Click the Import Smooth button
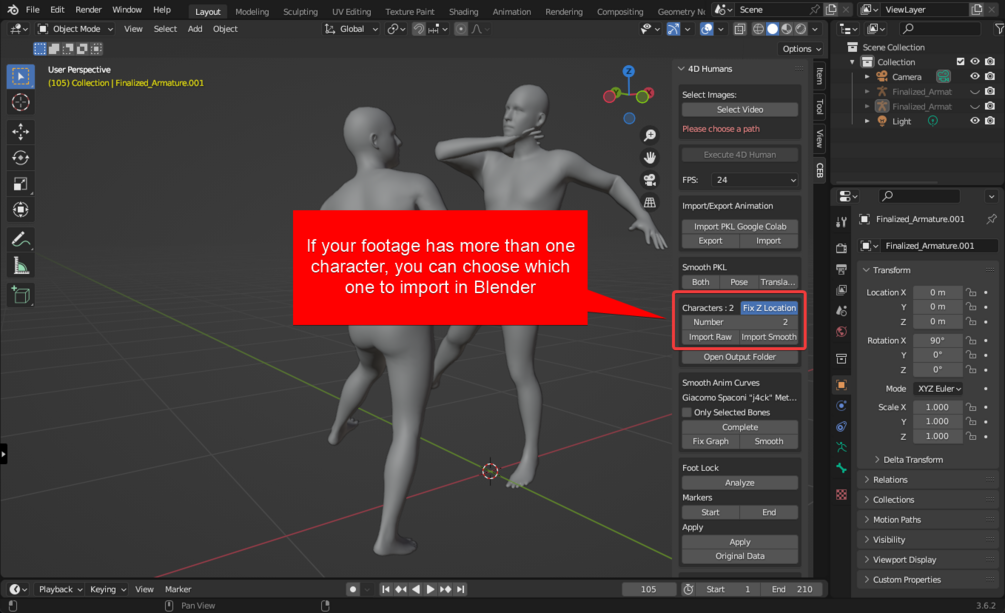Viewport: 1005px width, 613px height. pos(768,337)
